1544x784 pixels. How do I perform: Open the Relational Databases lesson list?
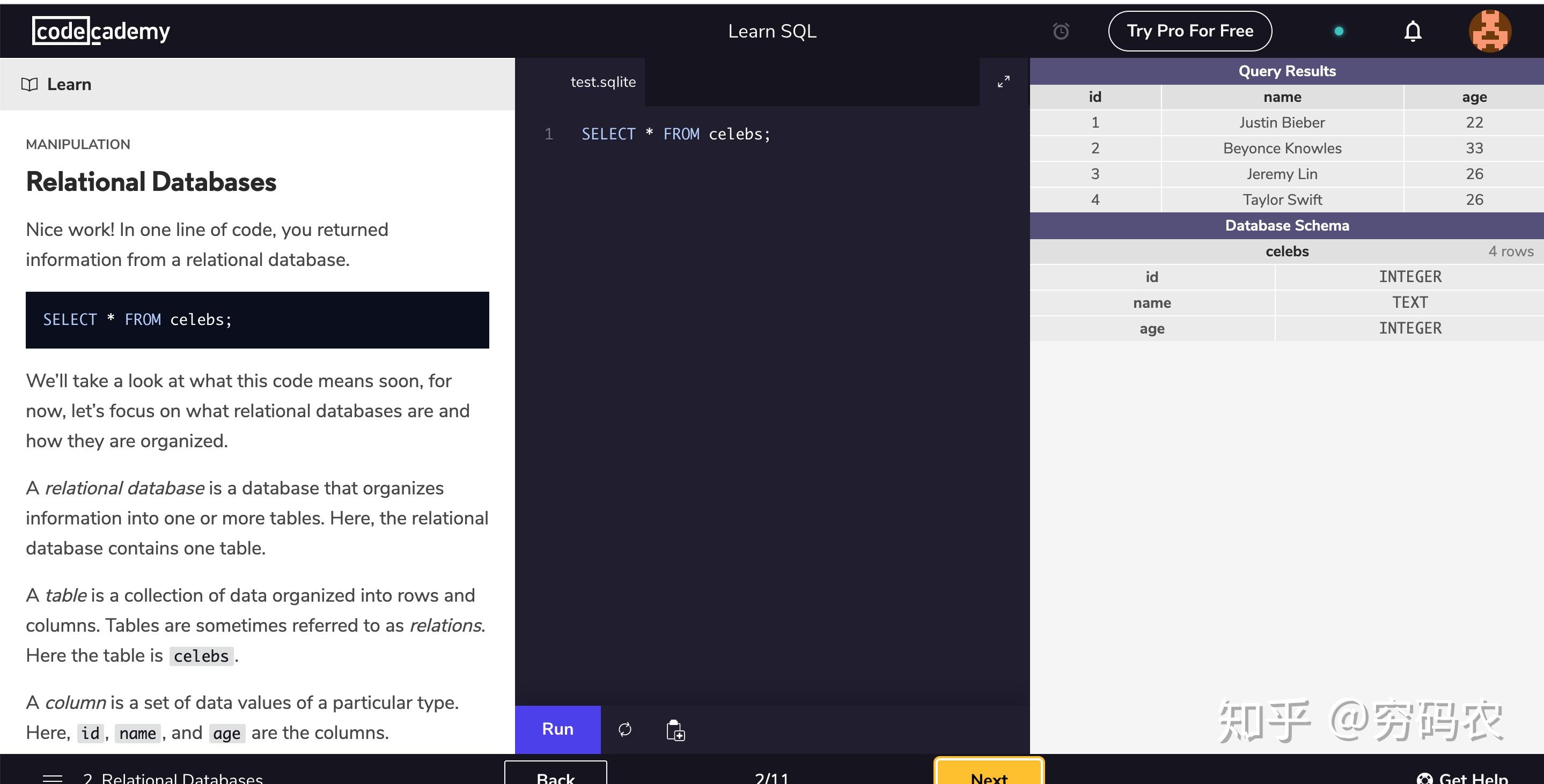[173, 778]
